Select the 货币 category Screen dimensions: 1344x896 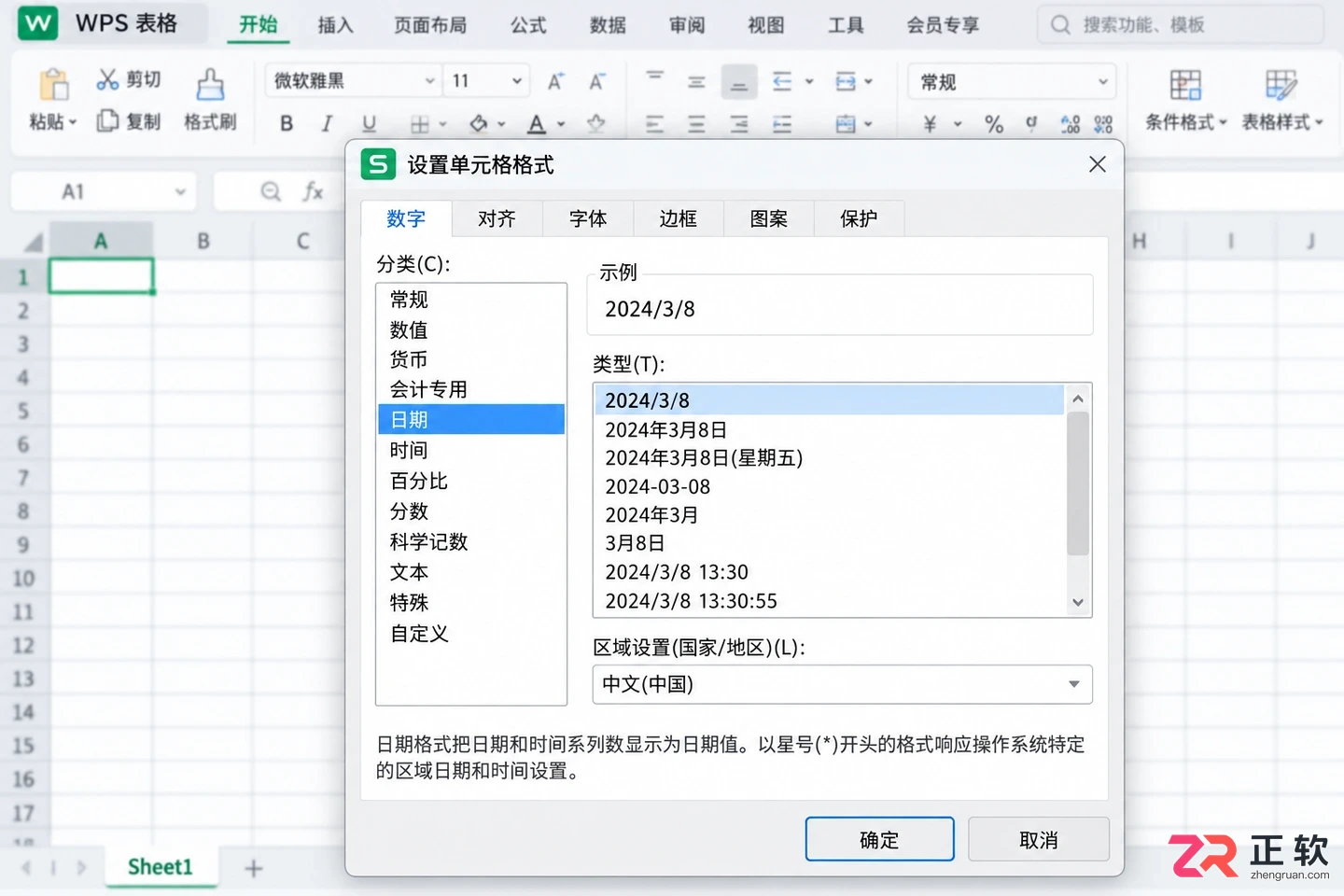pyautogui.click(x=471, y=359)
